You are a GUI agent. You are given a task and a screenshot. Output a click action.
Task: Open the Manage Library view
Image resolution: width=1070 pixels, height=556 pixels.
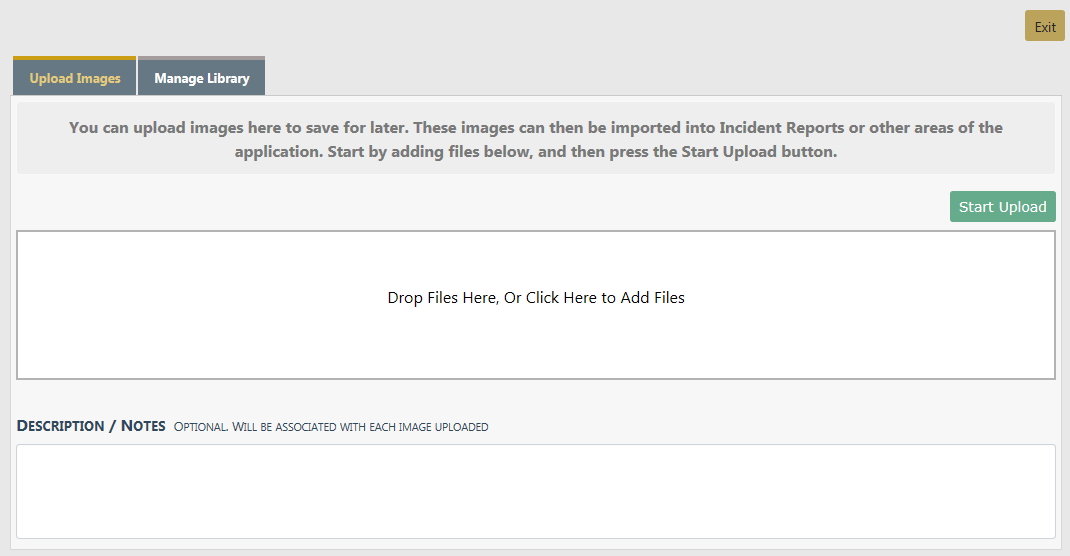[x=201, y=78]
